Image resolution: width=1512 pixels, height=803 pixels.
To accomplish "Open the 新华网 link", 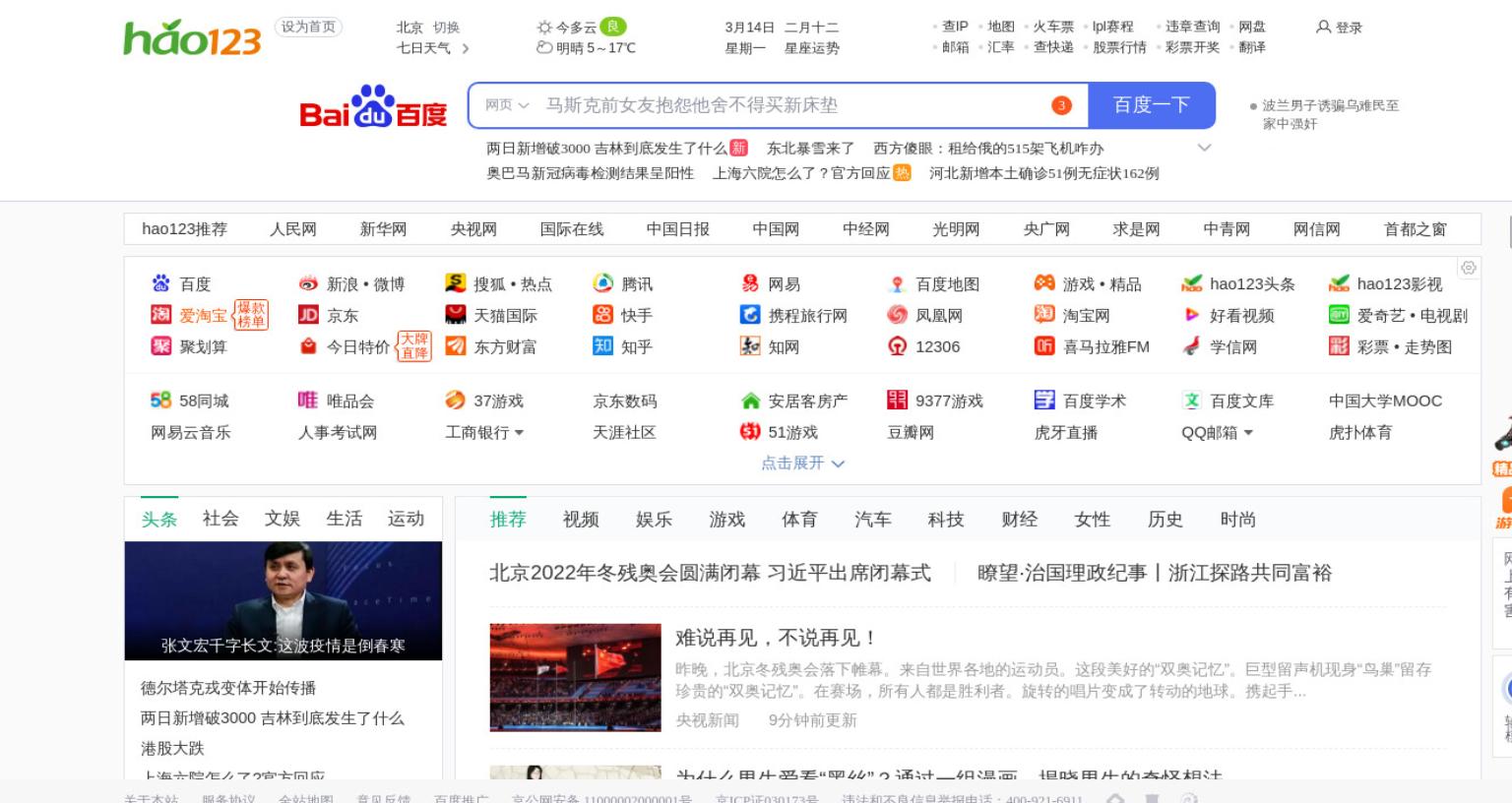I will 383,229.
